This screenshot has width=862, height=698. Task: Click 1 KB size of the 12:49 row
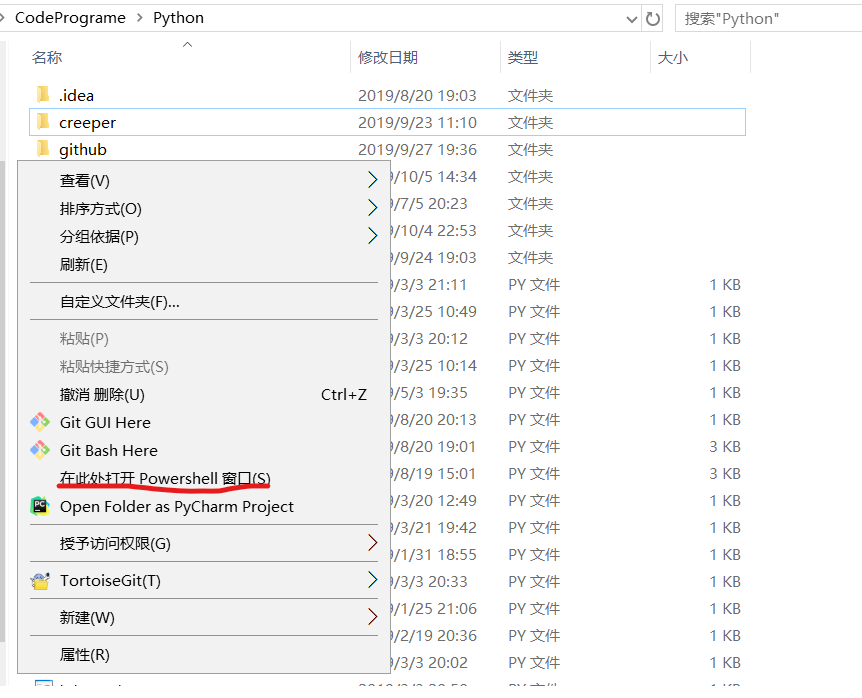pyautogui.click(x=725, y=500)
